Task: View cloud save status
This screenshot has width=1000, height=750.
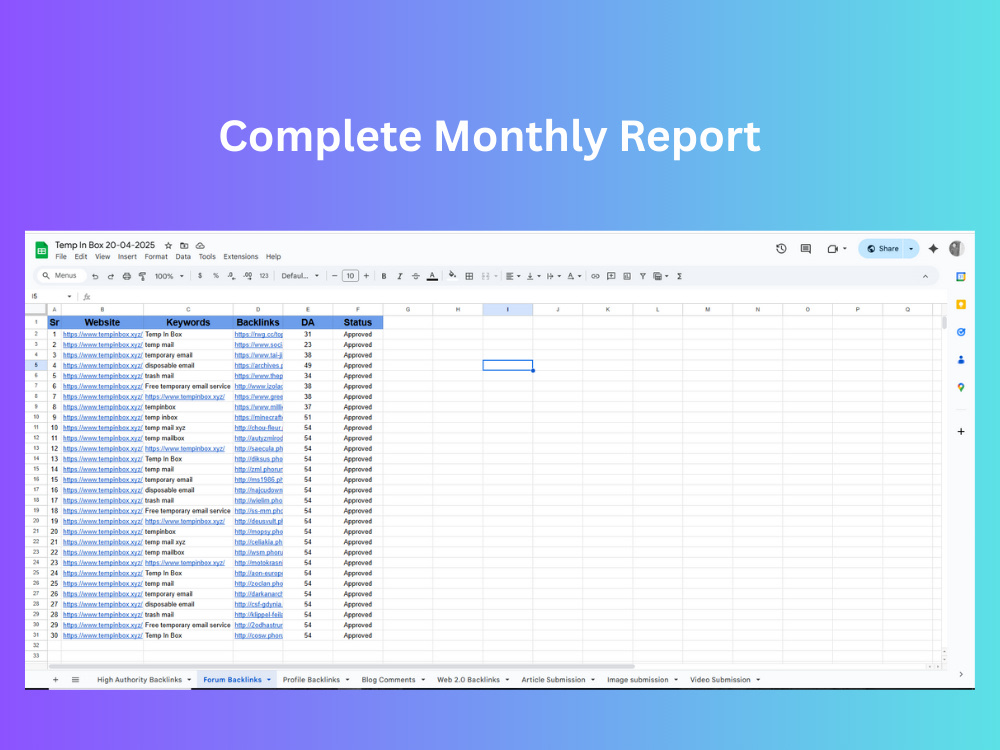Action: click(200, 246)
